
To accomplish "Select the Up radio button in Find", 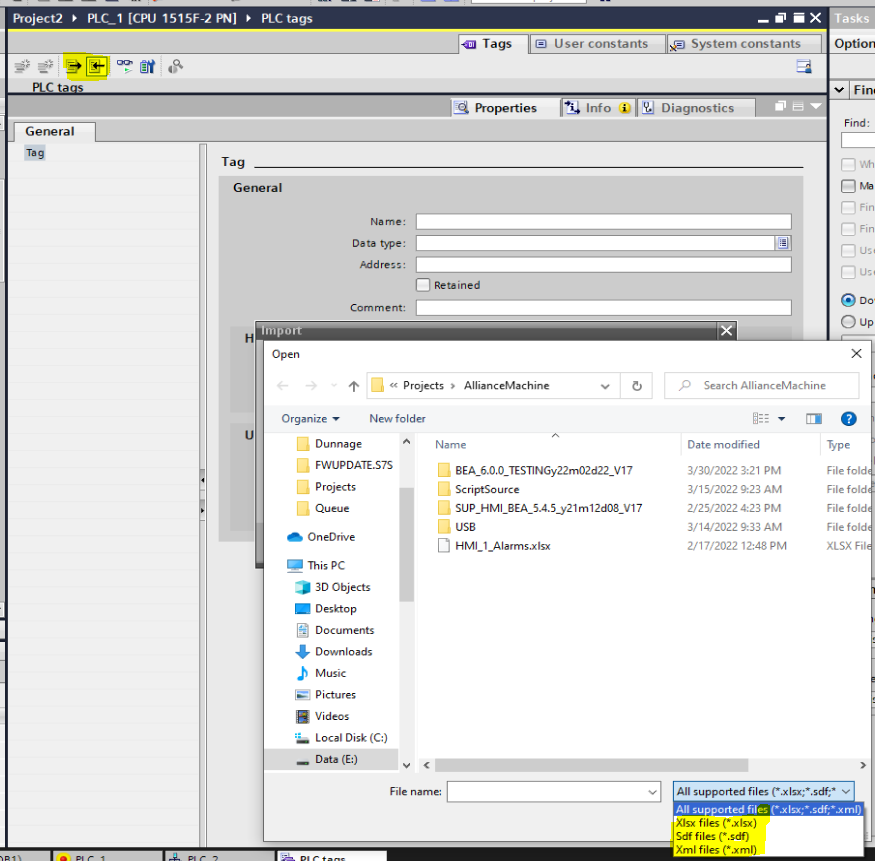I will coord(848,322).
